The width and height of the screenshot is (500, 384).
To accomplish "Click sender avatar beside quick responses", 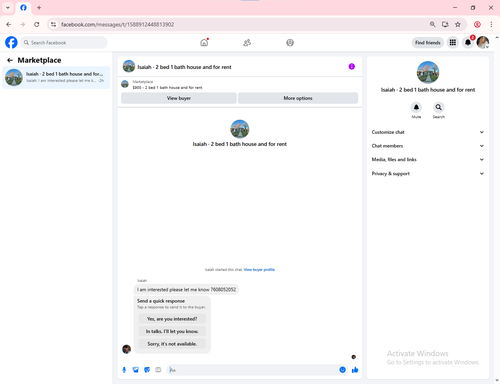I will [x=126, y=349].
